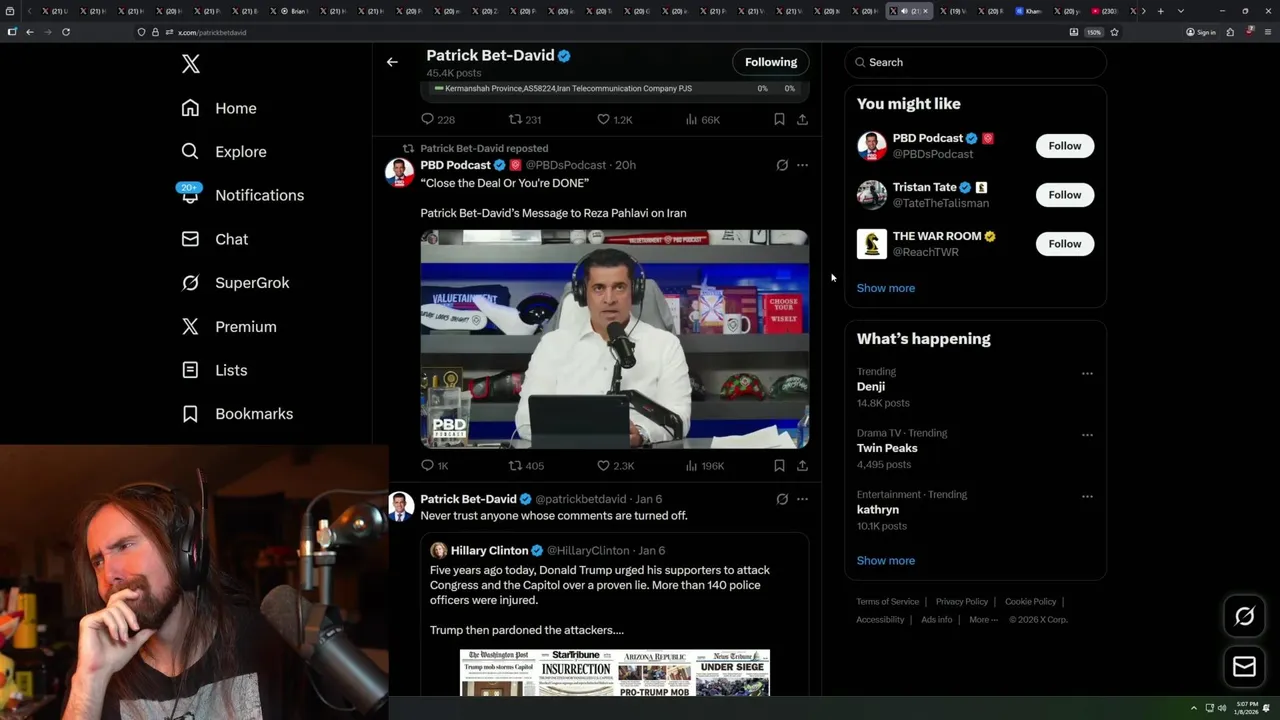Image resolution: width=1280 pixels, height=720 pixels.
Task: Like the post with 2.3K likes
Action: [x=615, y=466]
